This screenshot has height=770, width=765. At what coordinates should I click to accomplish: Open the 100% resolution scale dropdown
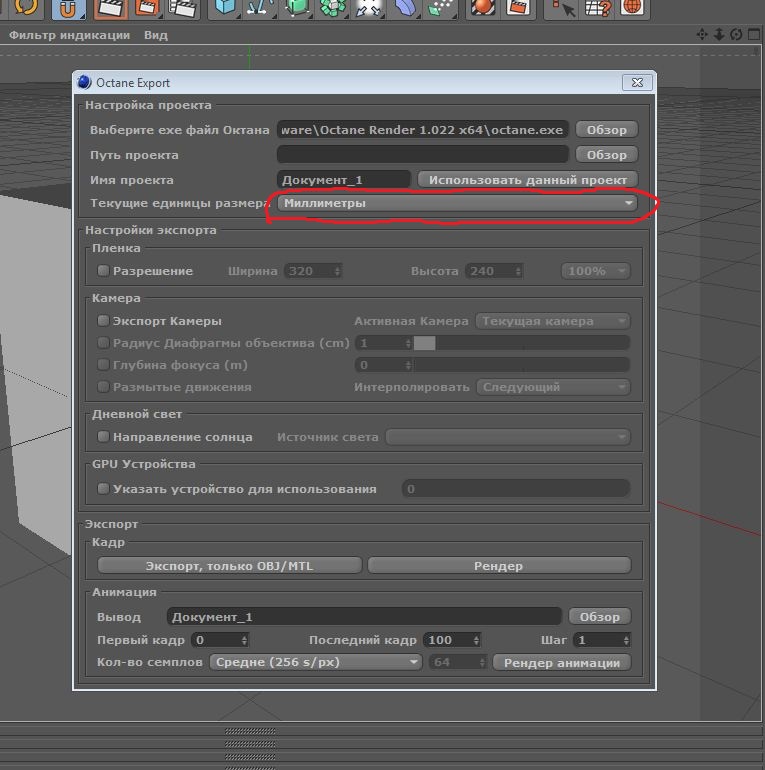(596, 271)
